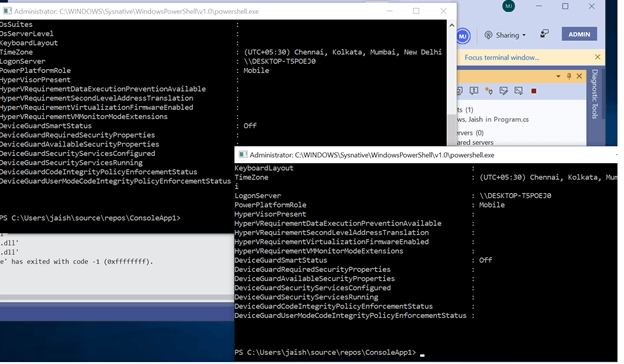Click the PS prompt line in back PowerShell window
624x364 pixels.
pyautogui.click(x=90, y=218)
